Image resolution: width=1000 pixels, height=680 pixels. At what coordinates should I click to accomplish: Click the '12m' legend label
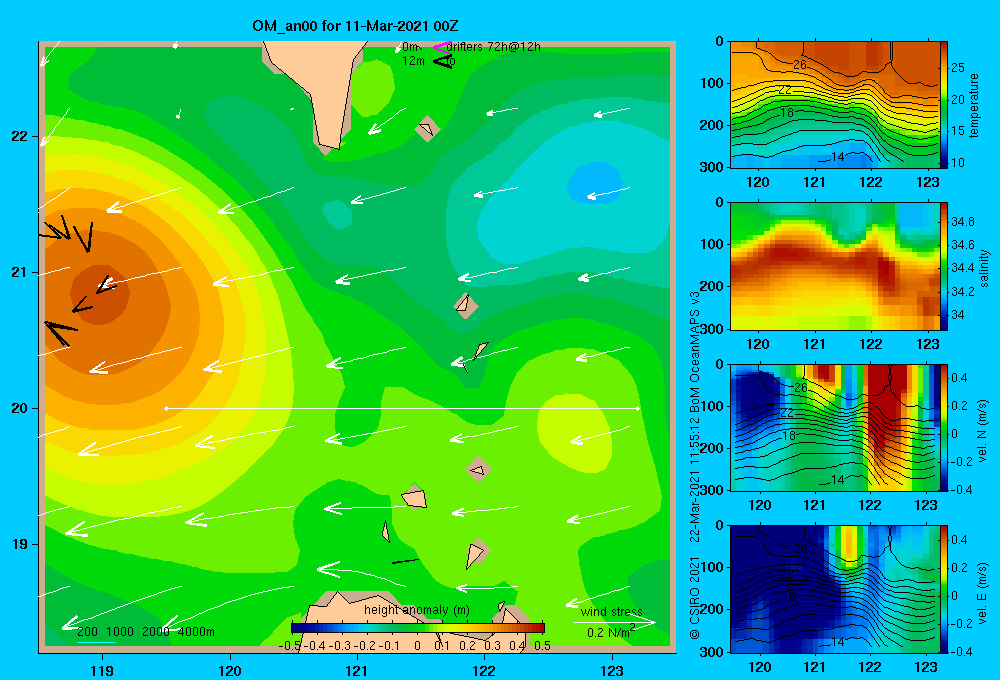point(413,61)
